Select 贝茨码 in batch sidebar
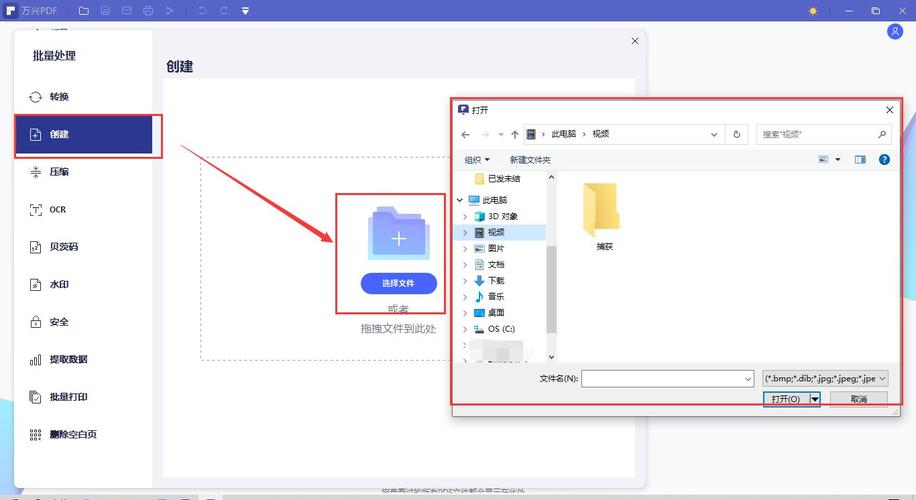This screenshot has width=916, height=500. pos(84,246)
